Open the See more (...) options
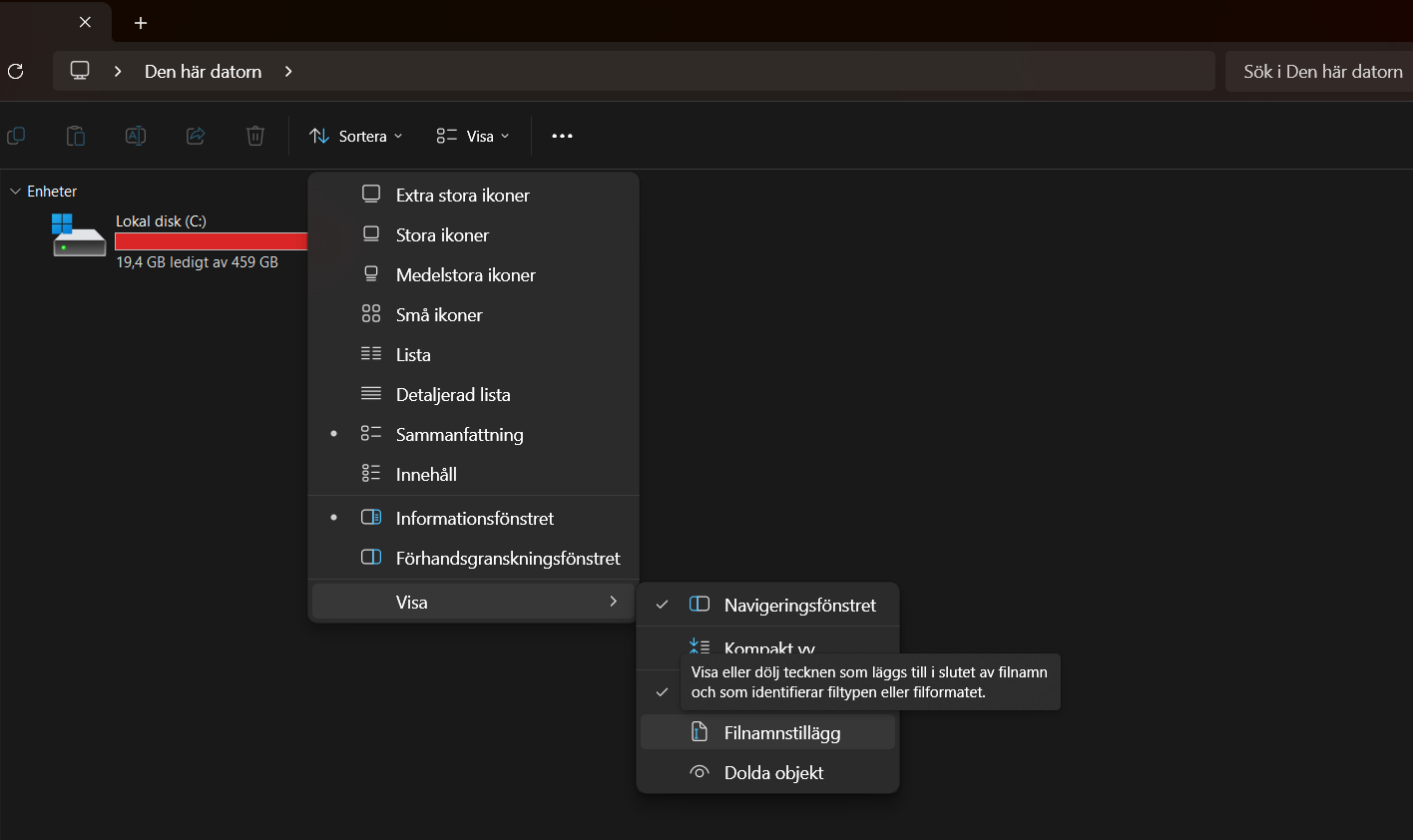Viewport: 1413px width, 840px height. (x=562, y=136)
